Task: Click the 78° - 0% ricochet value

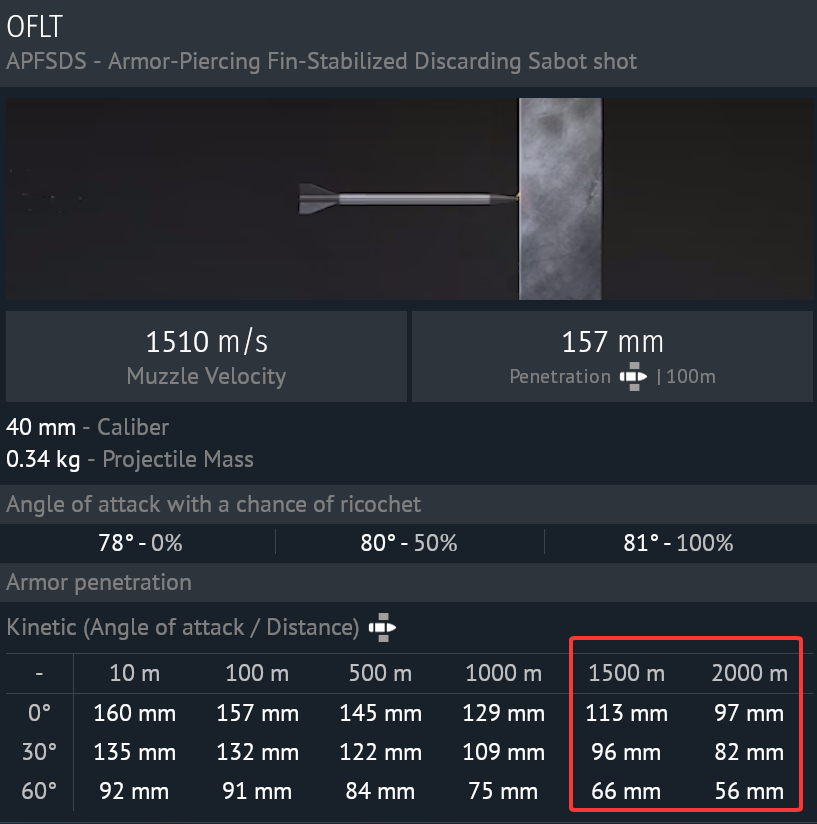Action: pos(139,543)
